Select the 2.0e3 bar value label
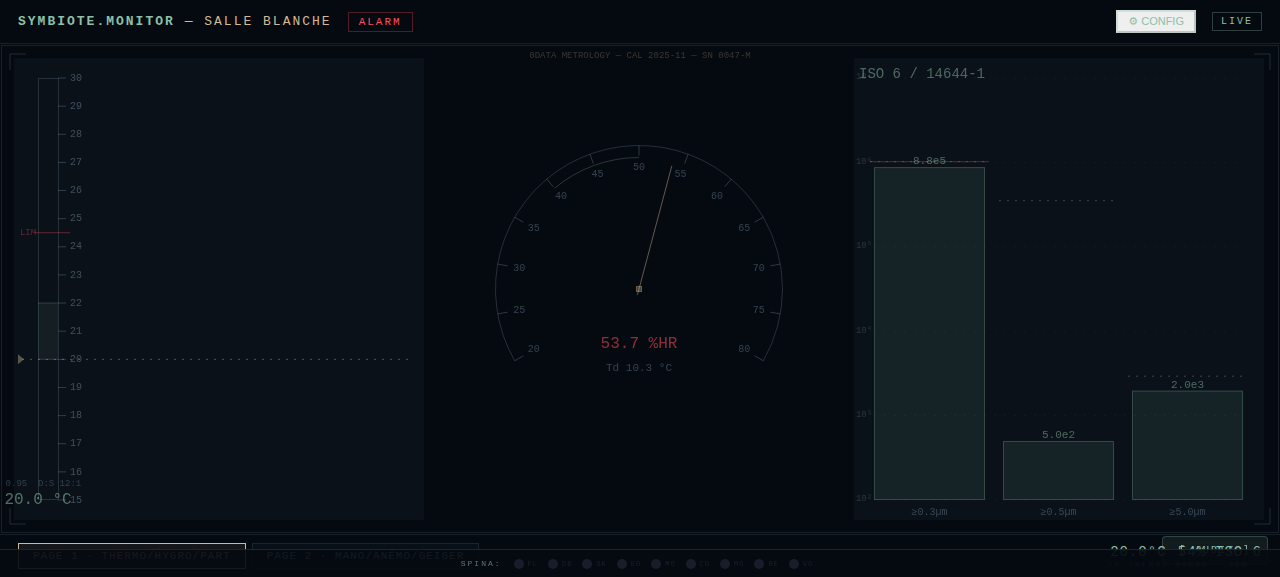Image resolution: width=1280 pixels, height=577 pixels. point(1187,385)
